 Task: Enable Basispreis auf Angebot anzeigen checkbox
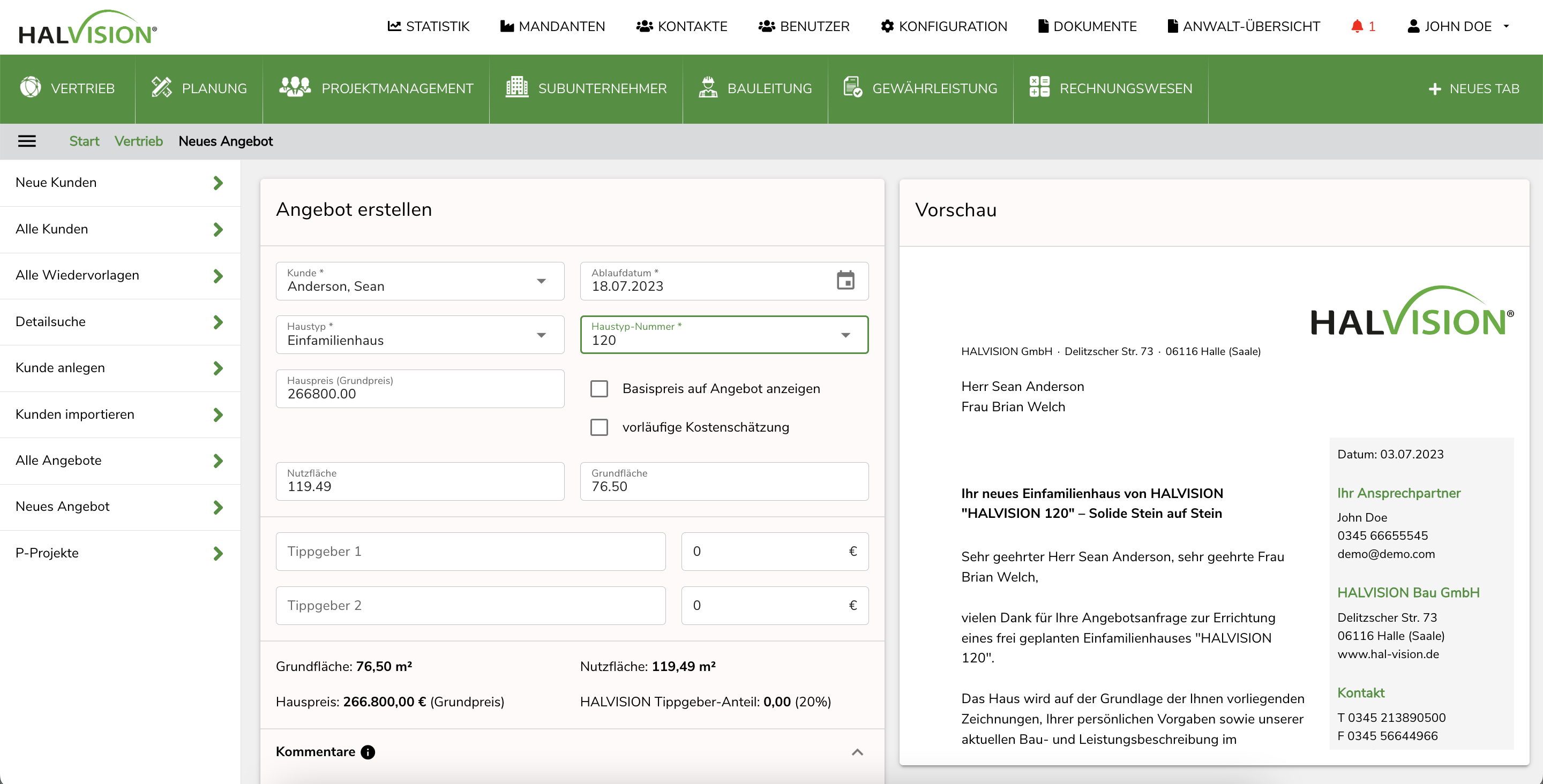pos(599,389)
